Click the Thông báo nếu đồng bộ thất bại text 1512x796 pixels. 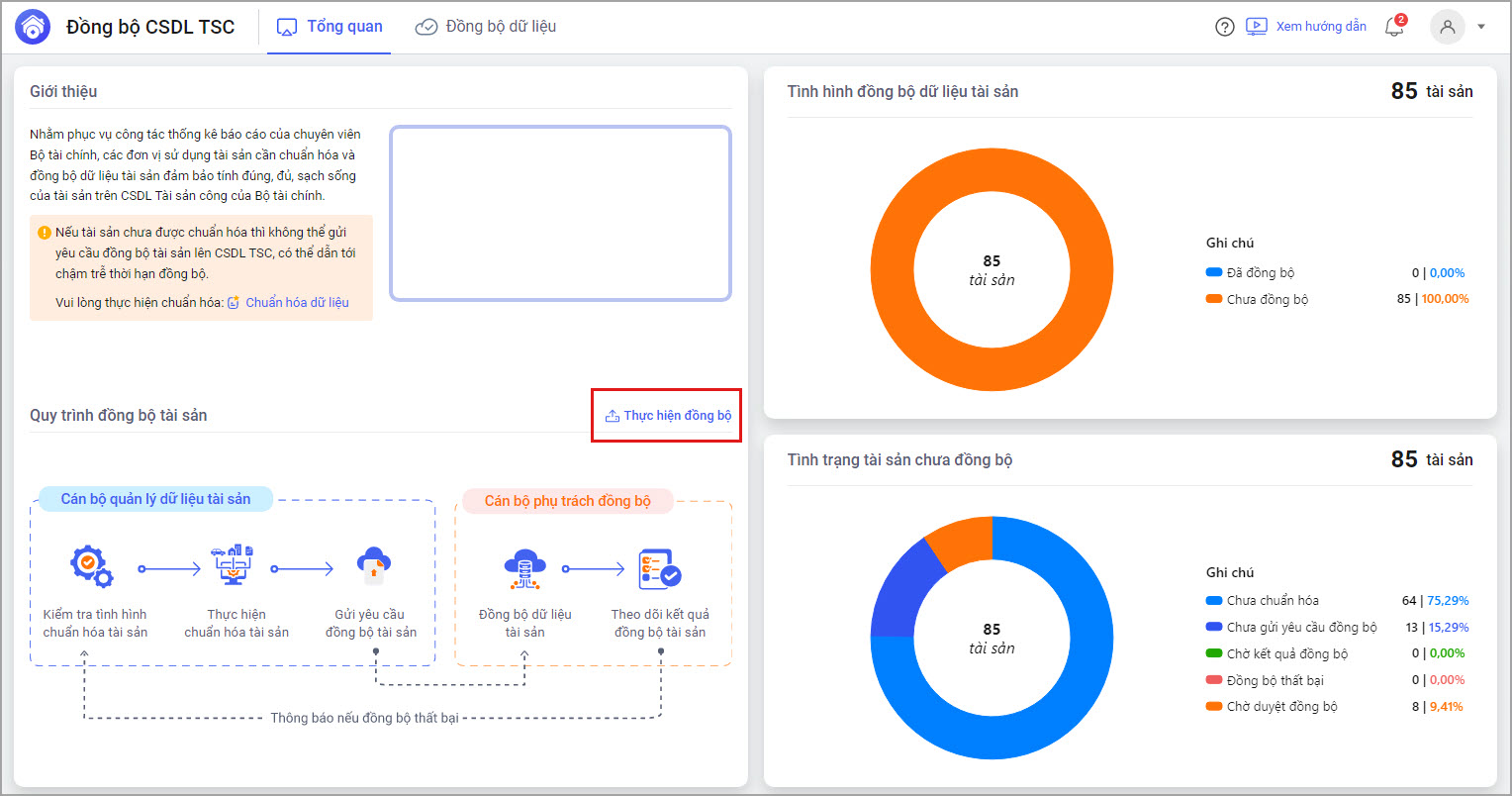pos(365,718)
